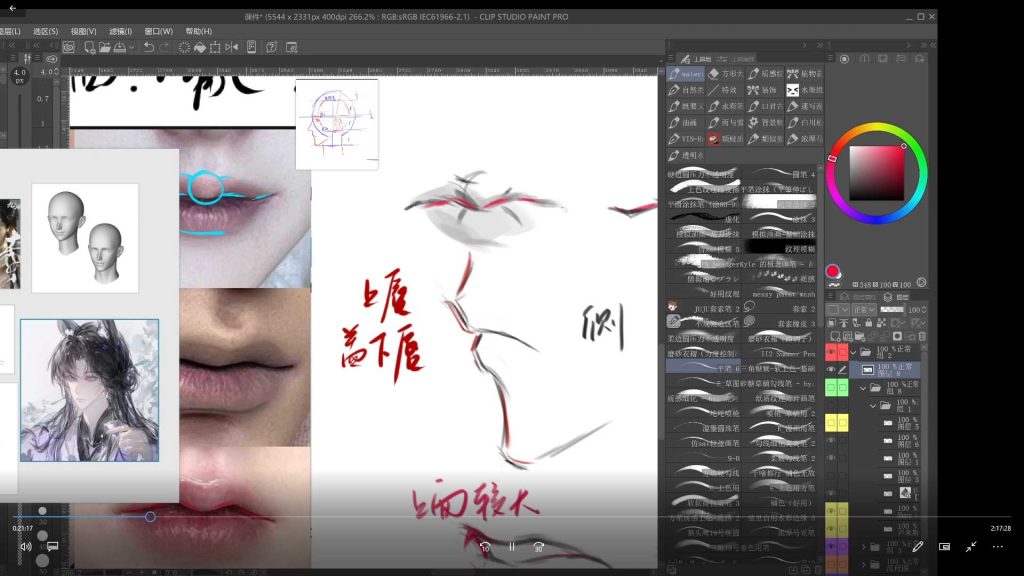Click the Open file folder icon
The width and height of the screenshot is (1024, 576).
[x=104, y=47]
